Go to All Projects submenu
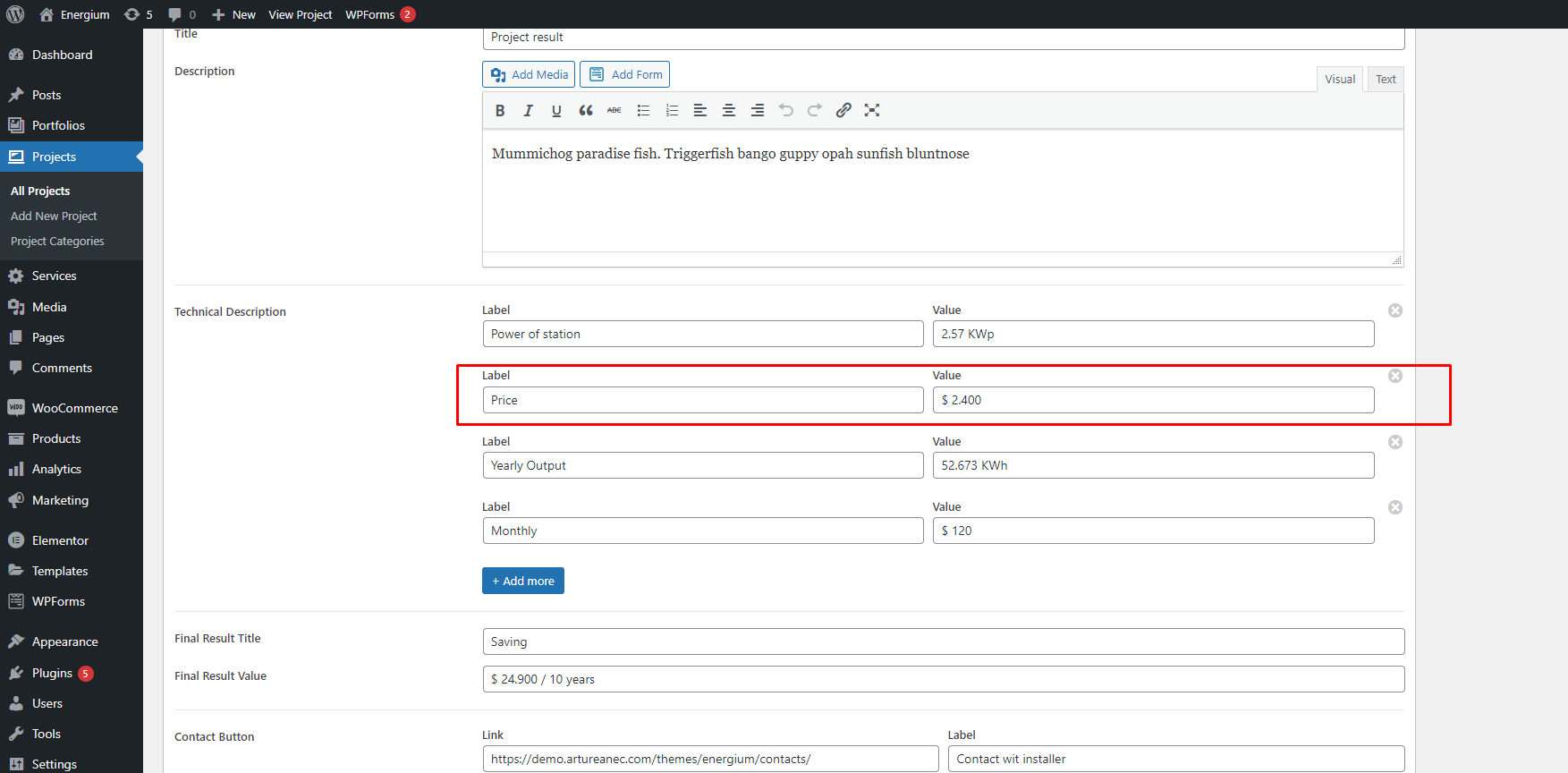Viewport: 1568px width, 773px height. click(40, 191)
